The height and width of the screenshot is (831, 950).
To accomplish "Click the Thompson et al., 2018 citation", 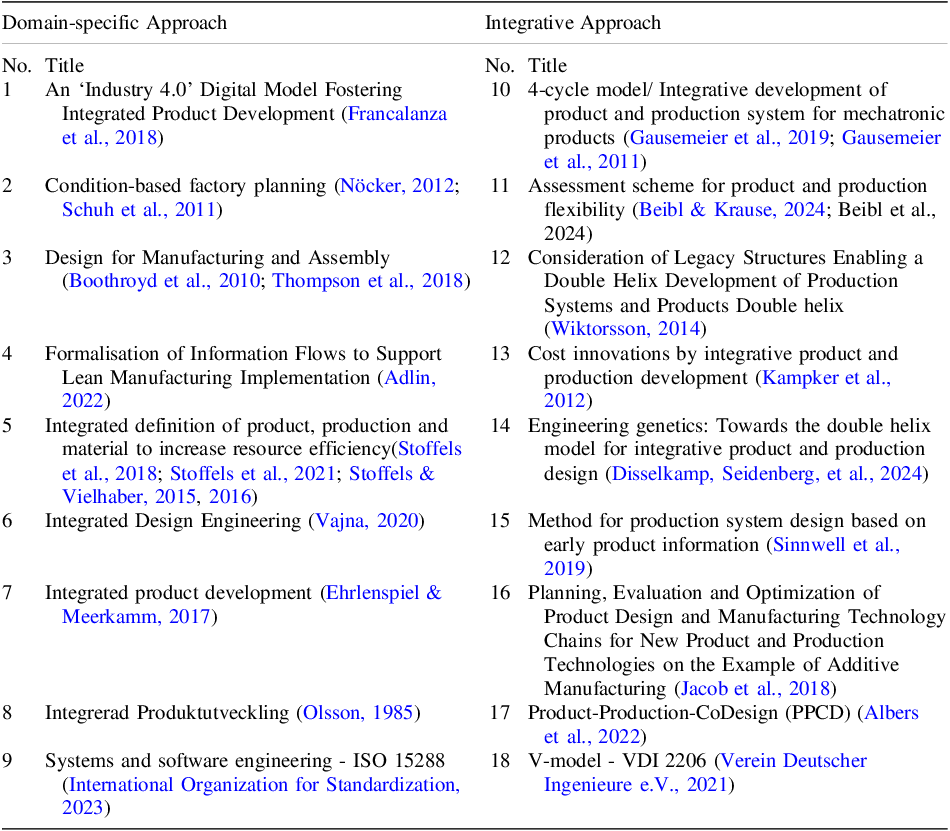I will pyautogui.click(x=368, y=281).
